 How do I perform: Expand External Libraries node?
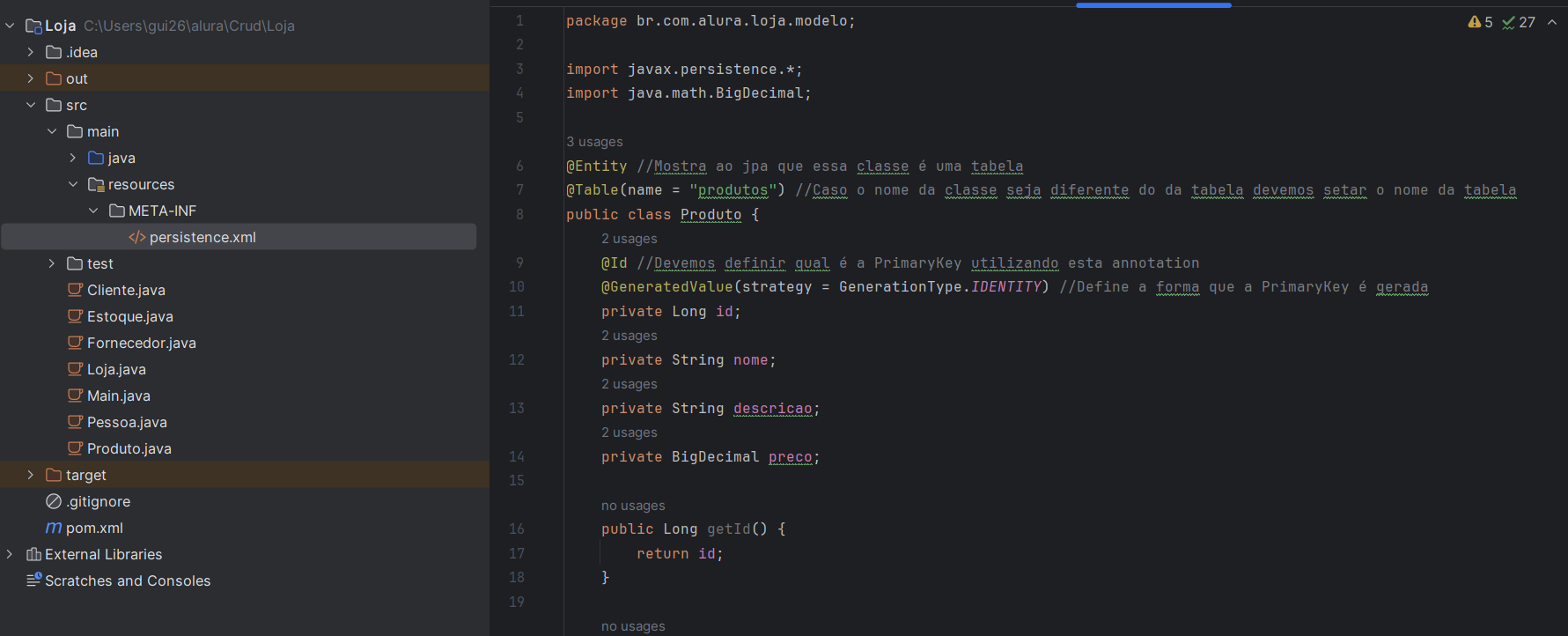(10, 554)
